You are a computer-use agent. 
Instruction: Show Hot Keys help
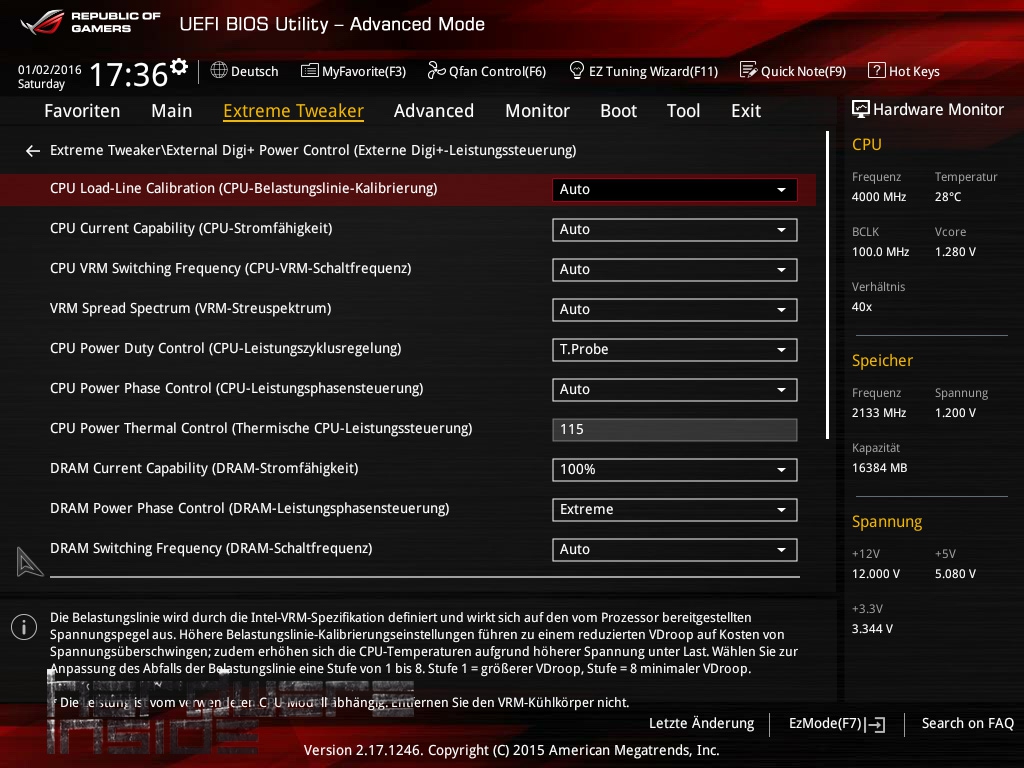pos(904,71)
